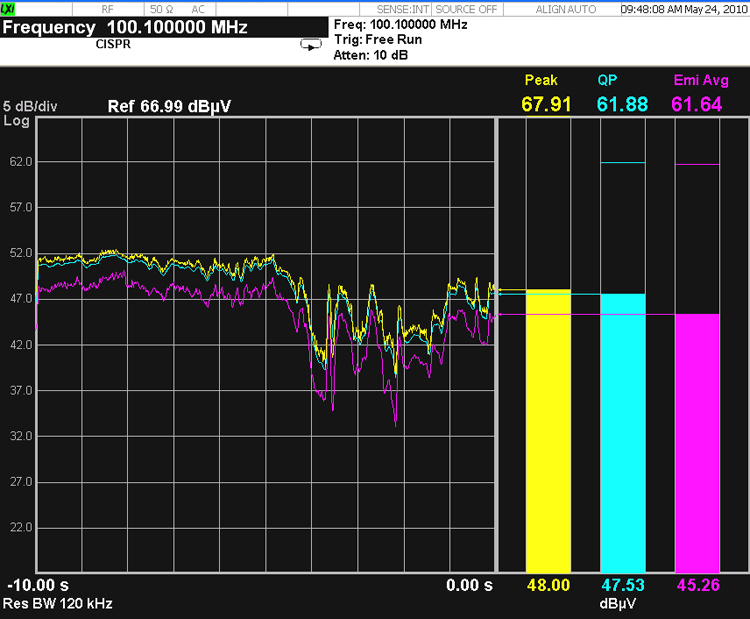Image resolution: width=750 pixels, height=619 pixels.
Task: Click the 50 Ω impedance indicator
Action: [162, 8]
